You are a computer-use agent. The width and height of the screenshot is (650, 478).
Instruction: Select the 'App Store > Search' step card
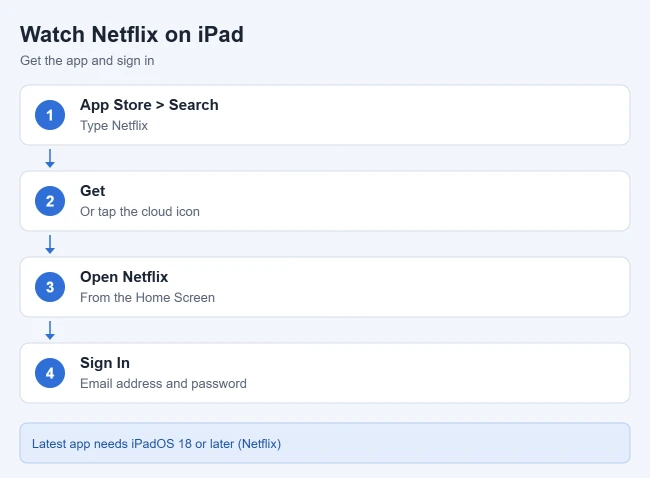tap(325, 115)
